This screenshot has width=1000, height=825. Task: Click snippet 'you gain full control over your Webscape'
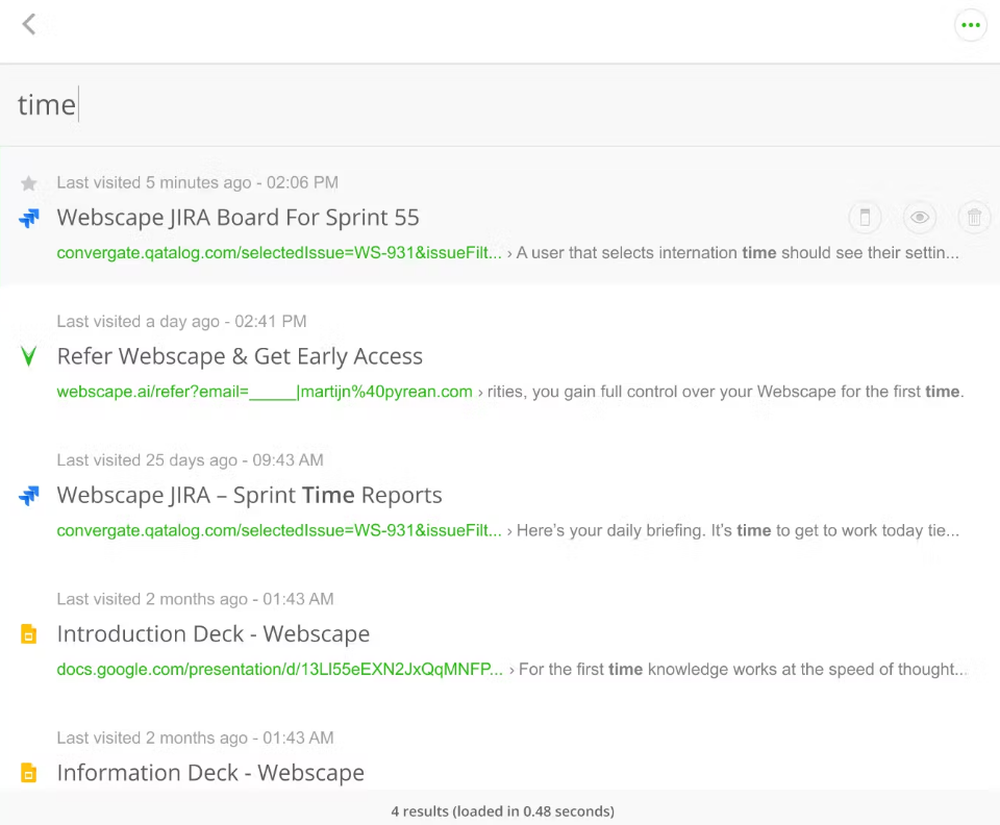684,391
